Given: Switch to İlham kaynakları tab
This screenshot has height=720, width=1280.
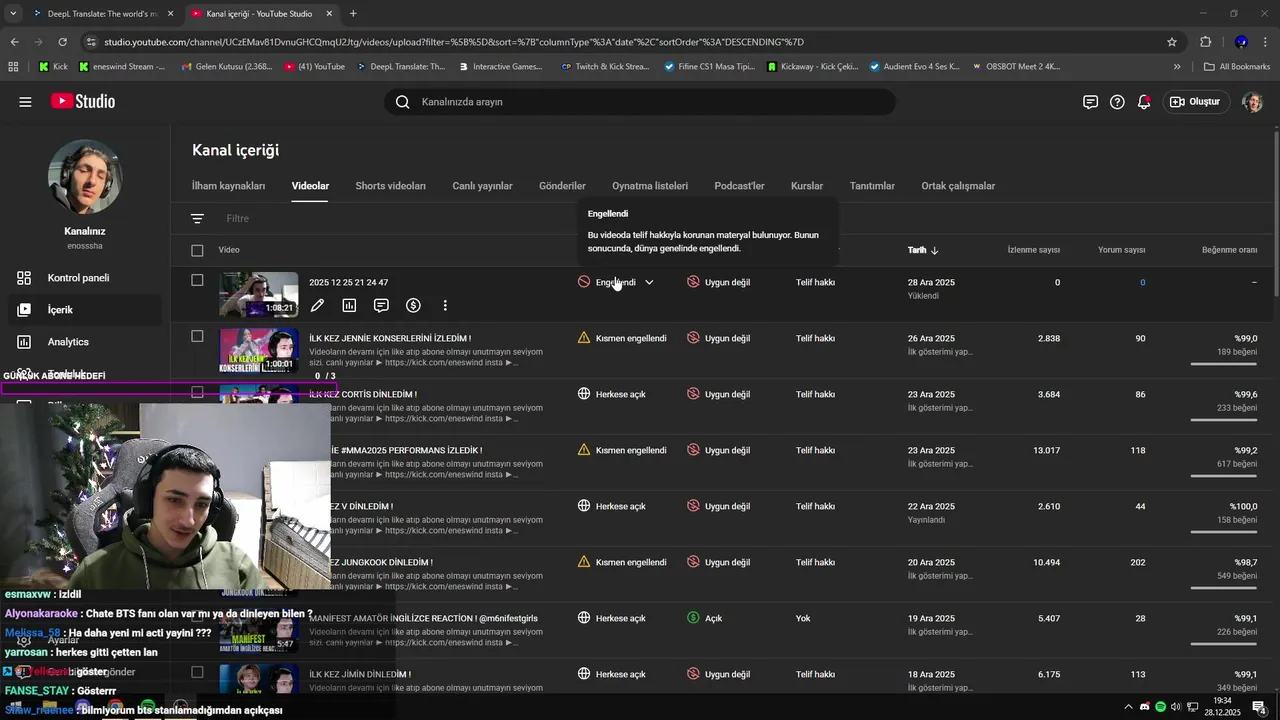Looking at the screenshot, I should tap(229, 186).
